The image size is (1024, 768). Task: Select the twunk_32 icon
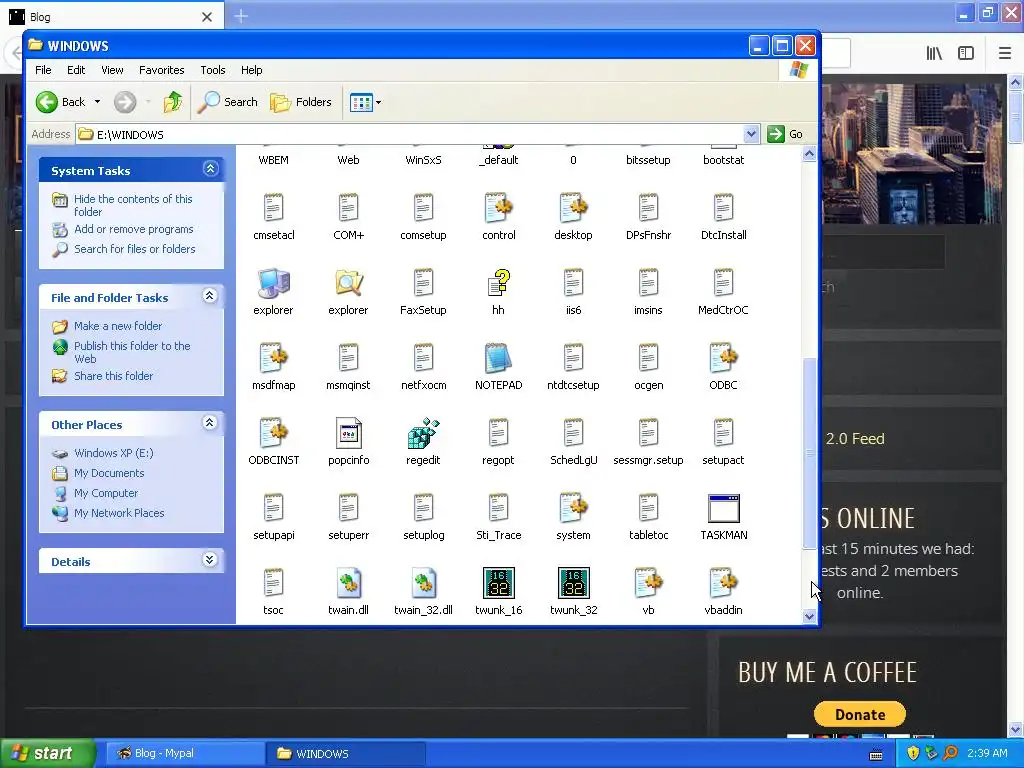point(573,583)
